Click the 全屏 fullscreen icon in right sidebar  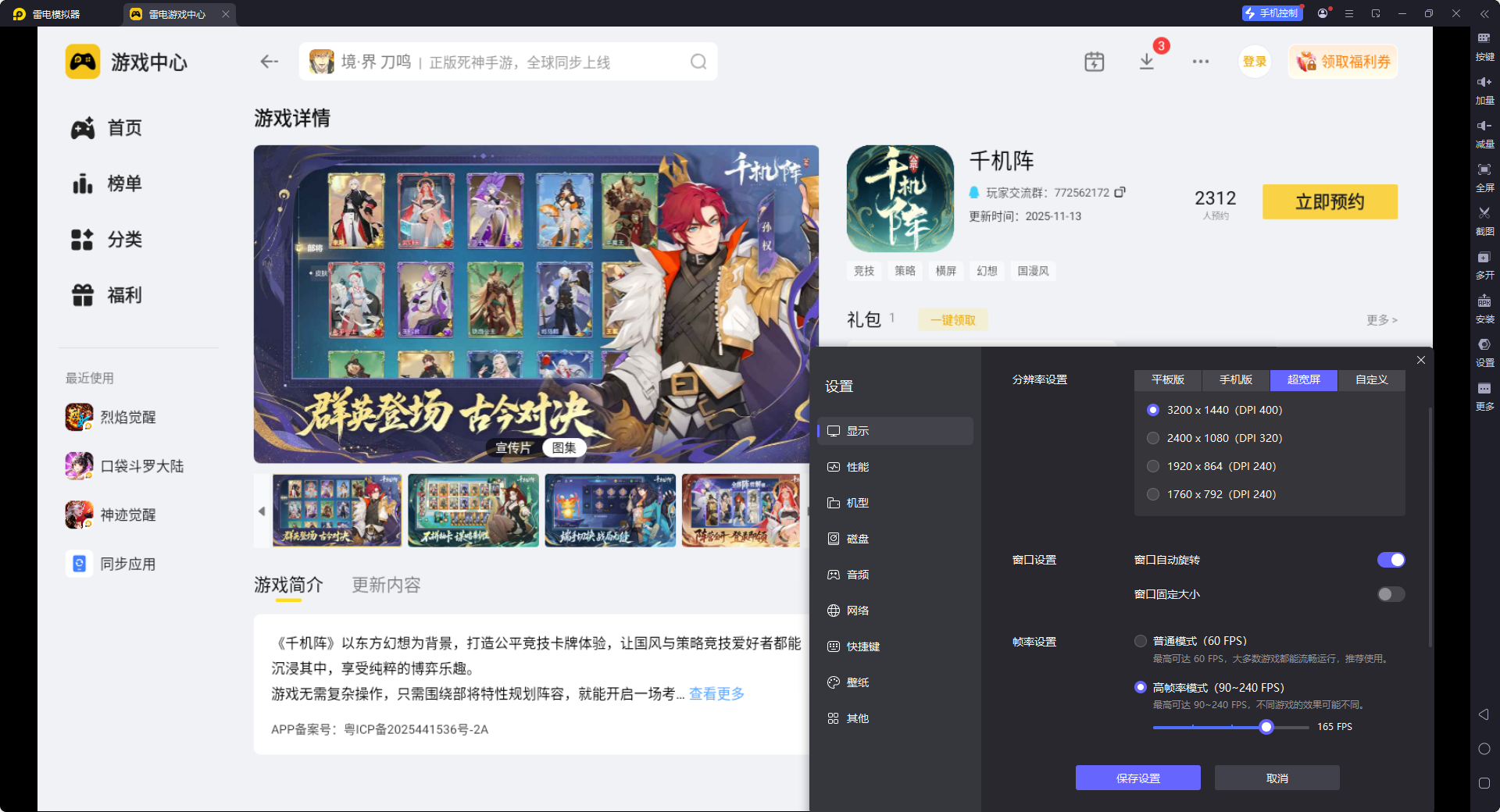[x=1484, y=177]
